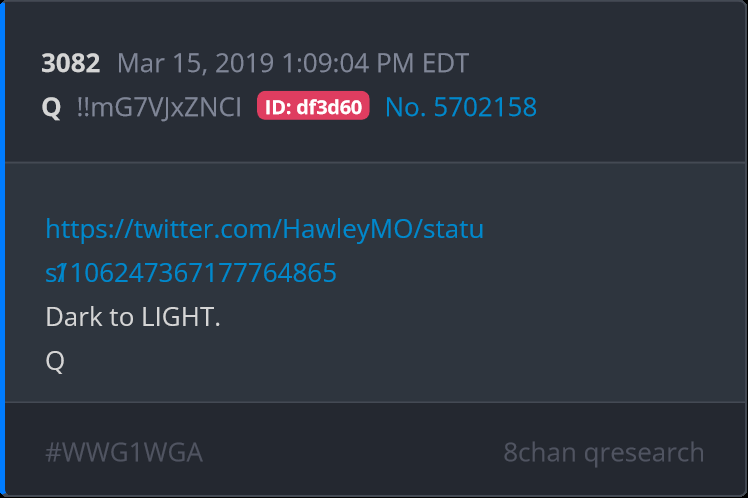Image resolution: width=748 pixels, height=498 pixels.
Task: Click the word 'LIGHT' in the post body
Action: pyautogui.click(x=178, y=317)
